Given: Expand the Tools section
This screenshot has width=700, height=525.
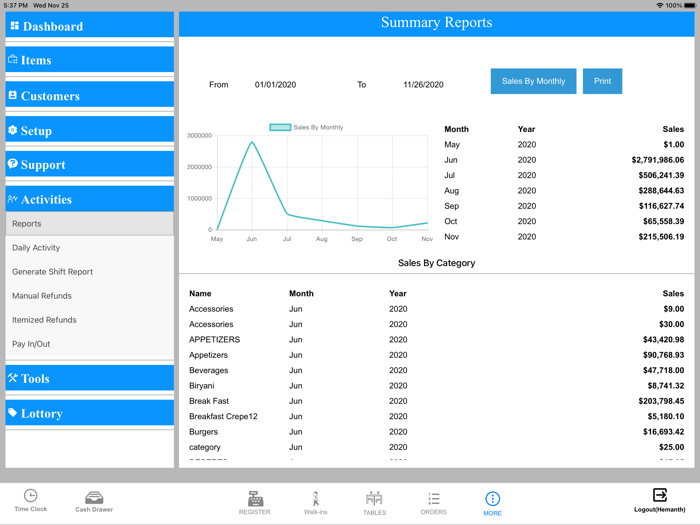Looking at the screenshot, I should pyautogui.click(x=90, y=378).
